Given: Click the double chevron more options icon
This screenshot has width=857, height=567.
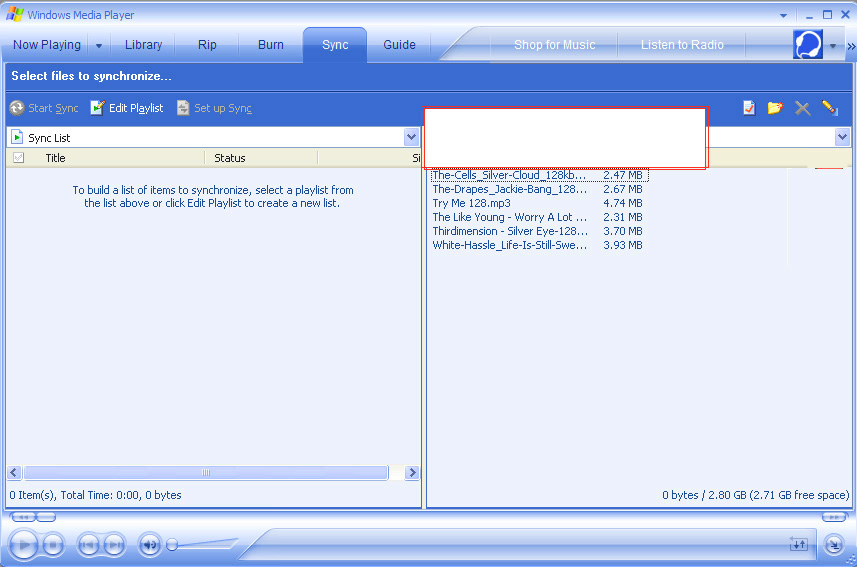Looking at the screenshot, I should pos(851,46).
